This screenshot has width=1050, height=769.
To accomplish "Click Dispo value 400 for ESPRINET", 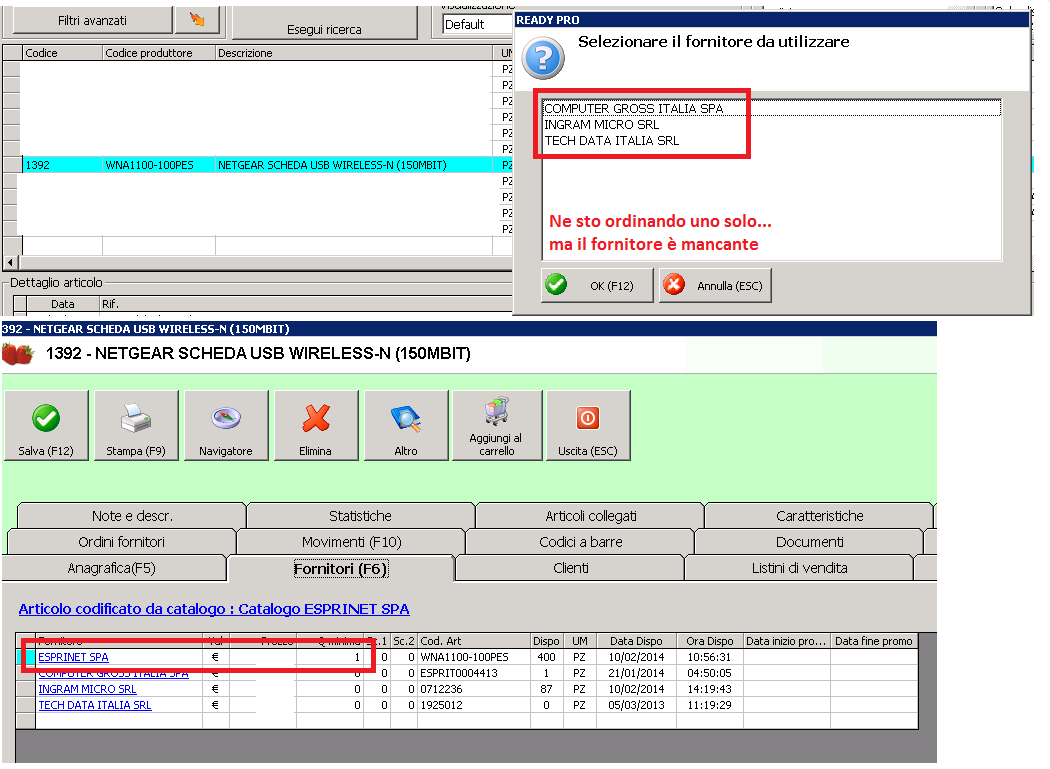I will pyautogui.click(x=546, y=657).
